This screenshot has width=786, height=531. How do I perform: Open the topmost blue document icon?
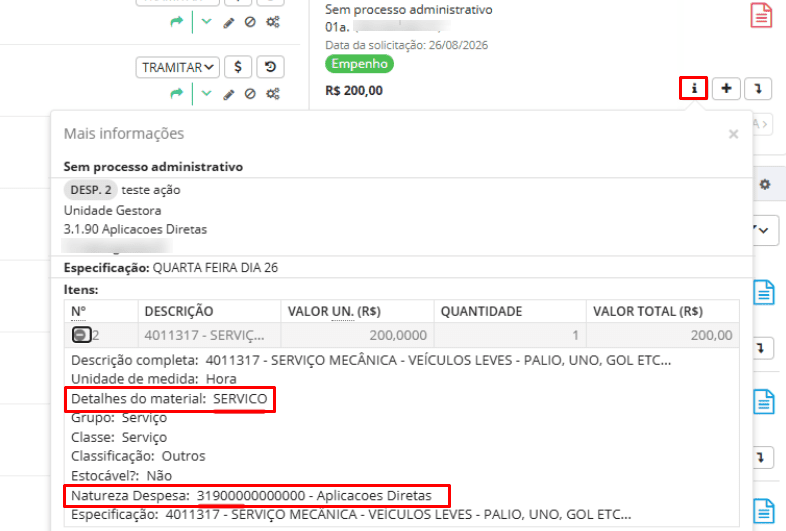pyautogui.click(x=764, y=292)
